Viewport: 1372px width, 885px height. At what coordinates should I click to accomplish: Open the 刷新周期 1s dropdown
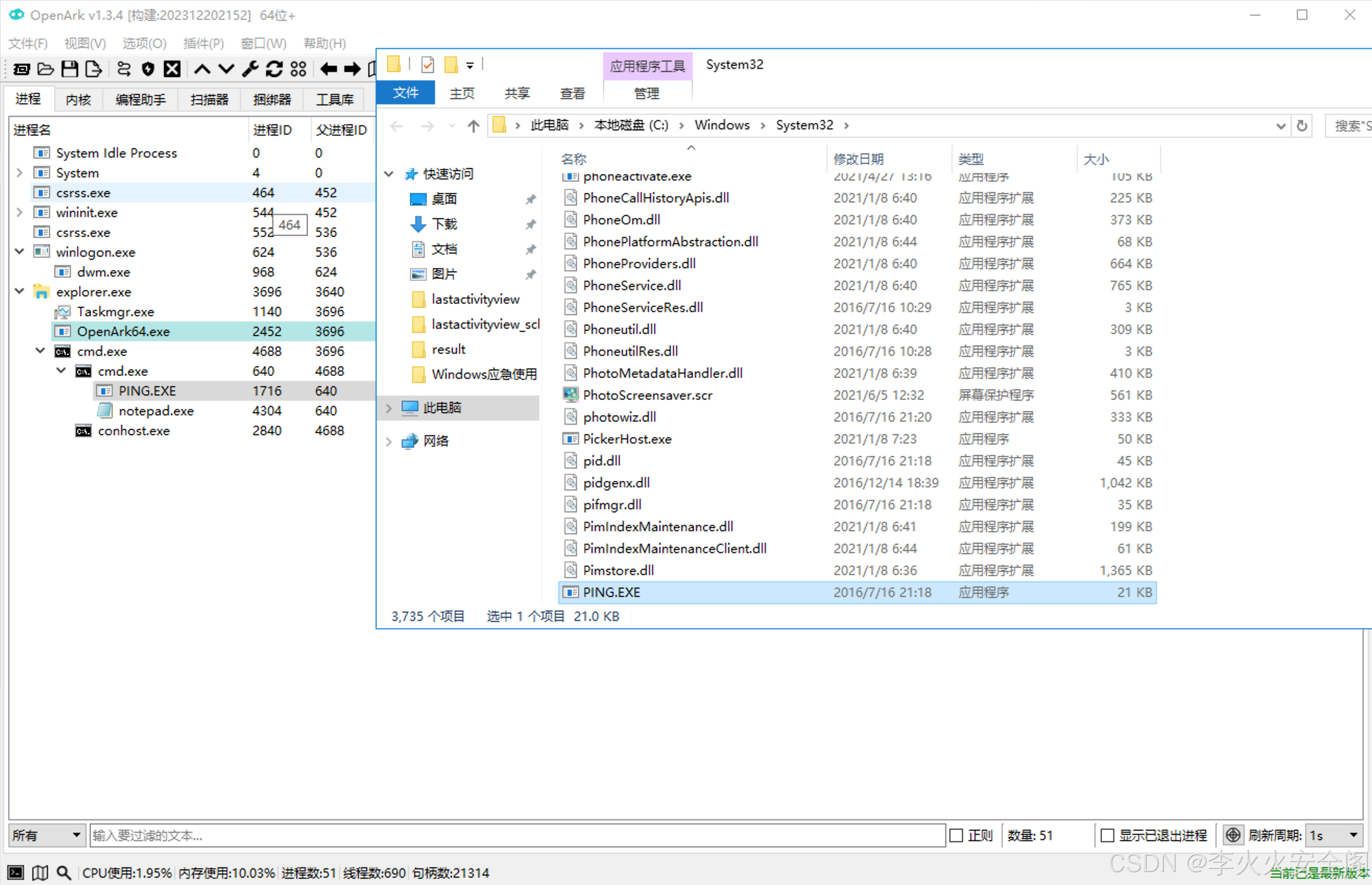1333,835
